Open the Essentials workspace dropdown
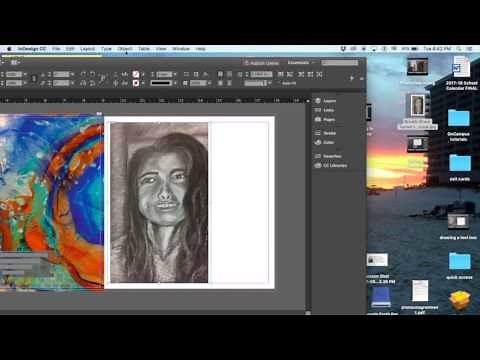 click(301, 63)
